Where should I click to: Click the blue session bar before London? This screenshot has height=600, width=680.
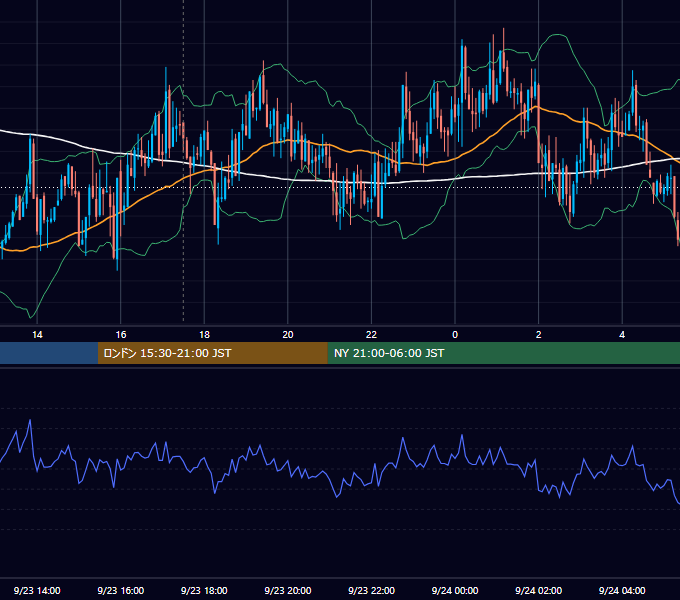pos(49,353)
